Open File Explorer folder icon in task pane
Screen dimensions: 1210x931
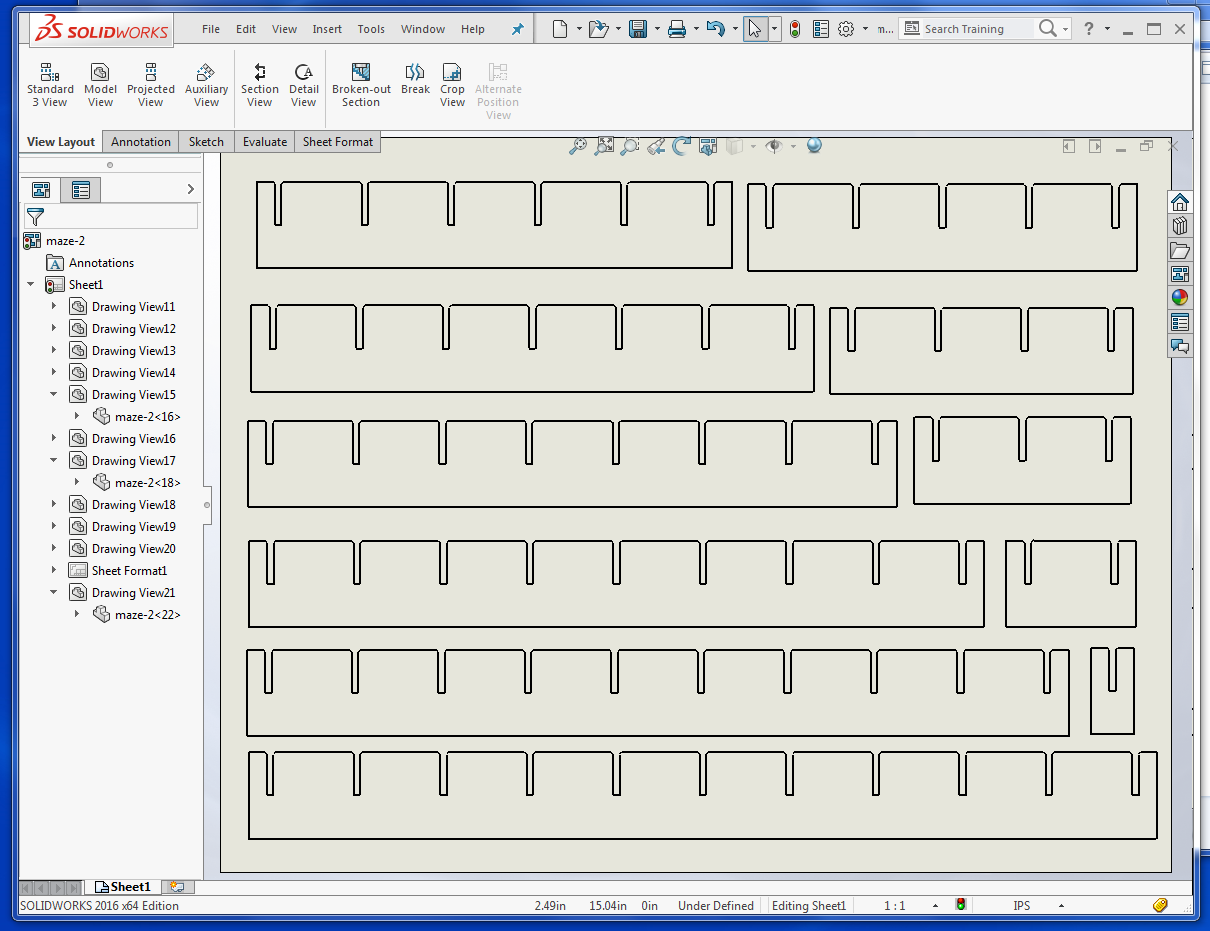[1180, 250]
